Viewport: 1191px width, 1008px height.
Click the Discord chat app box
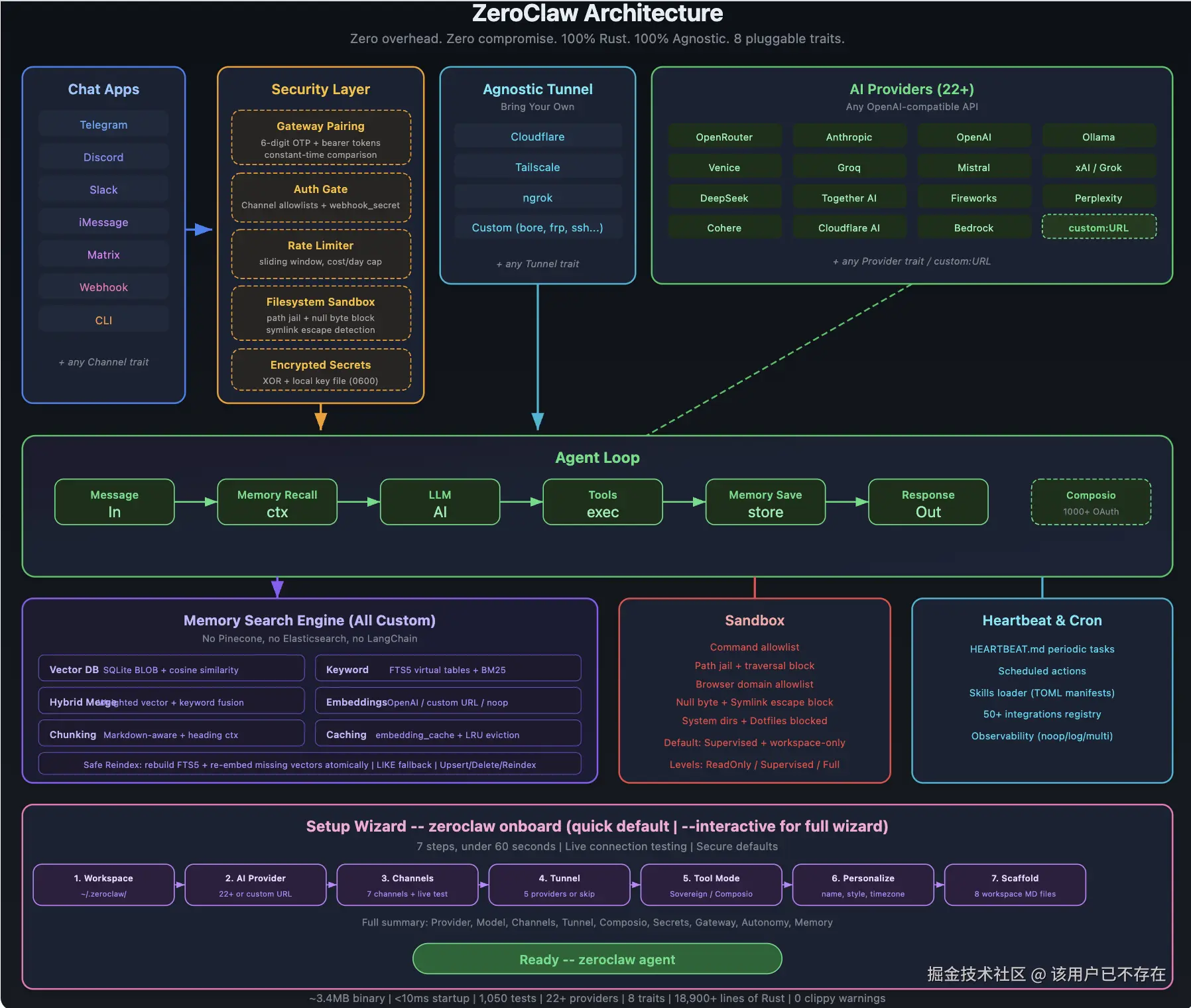pyautogui.click(x=103, y=157)
